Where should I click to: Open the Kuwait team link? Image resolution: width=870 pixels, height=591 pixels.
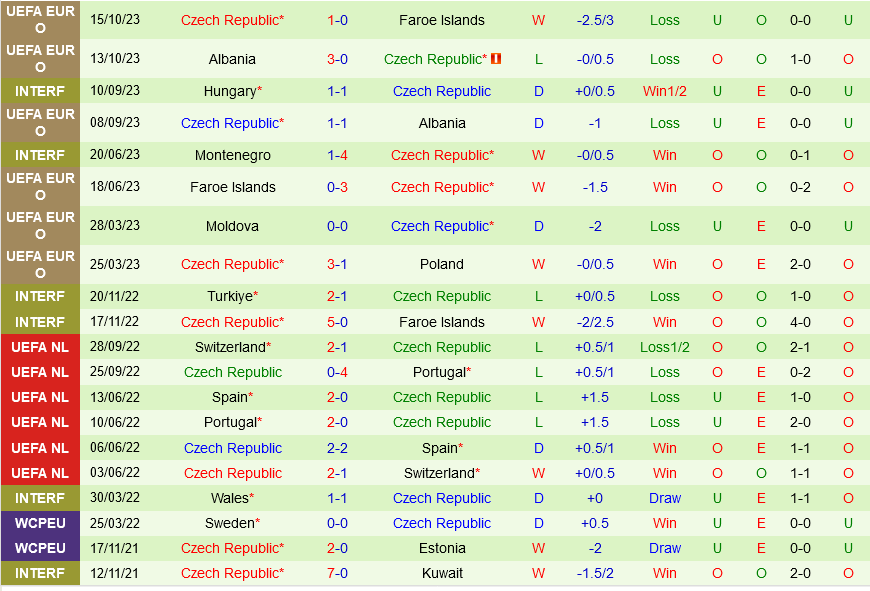(x=442, y=573)
